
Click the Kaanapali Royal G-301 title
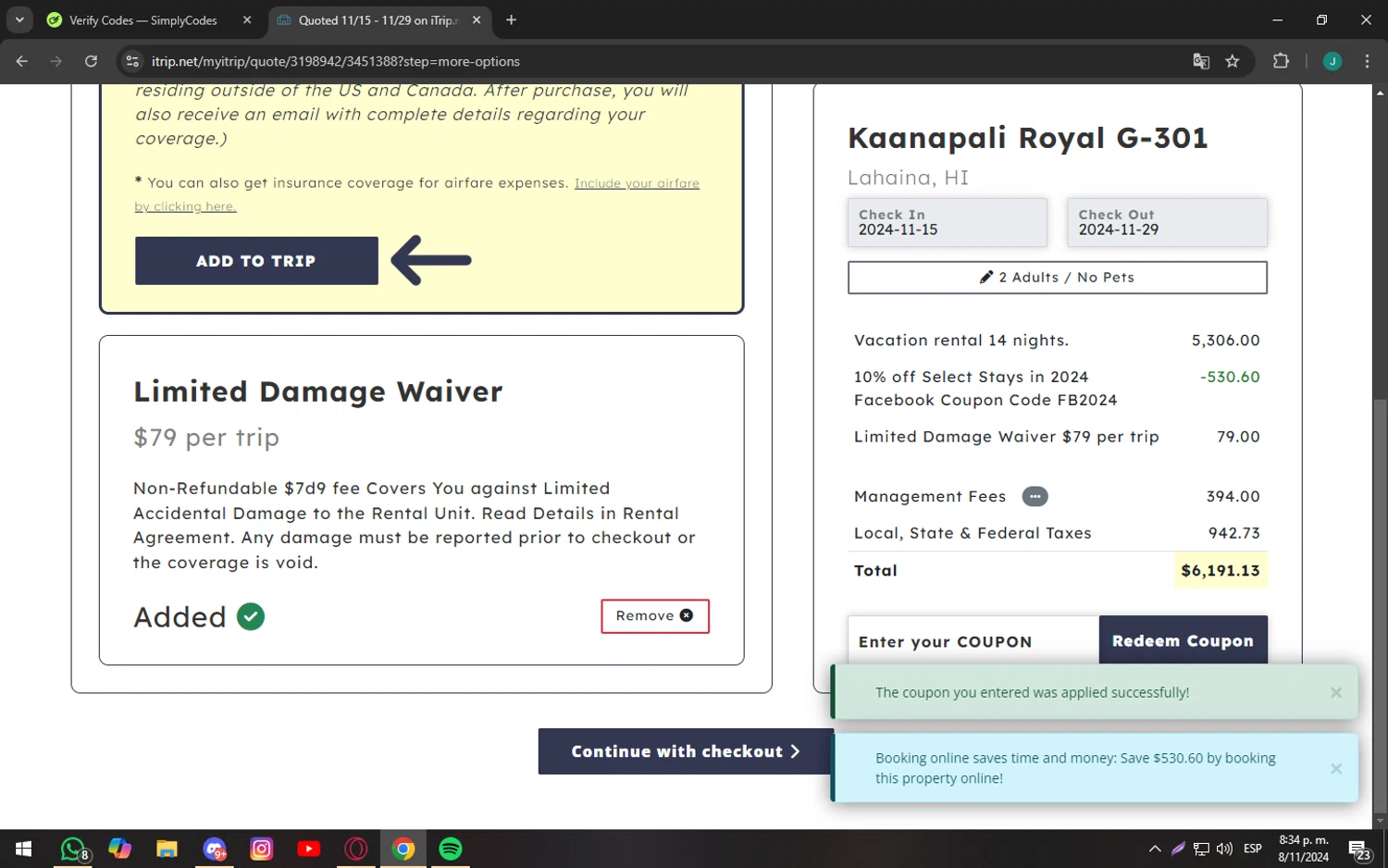[1028, 138]
